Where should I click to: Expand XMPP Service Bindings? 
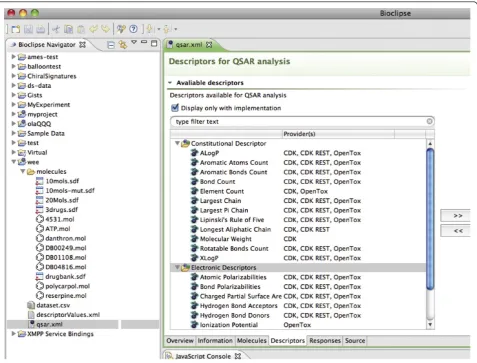pyautogui.click(x=14, y=334)
